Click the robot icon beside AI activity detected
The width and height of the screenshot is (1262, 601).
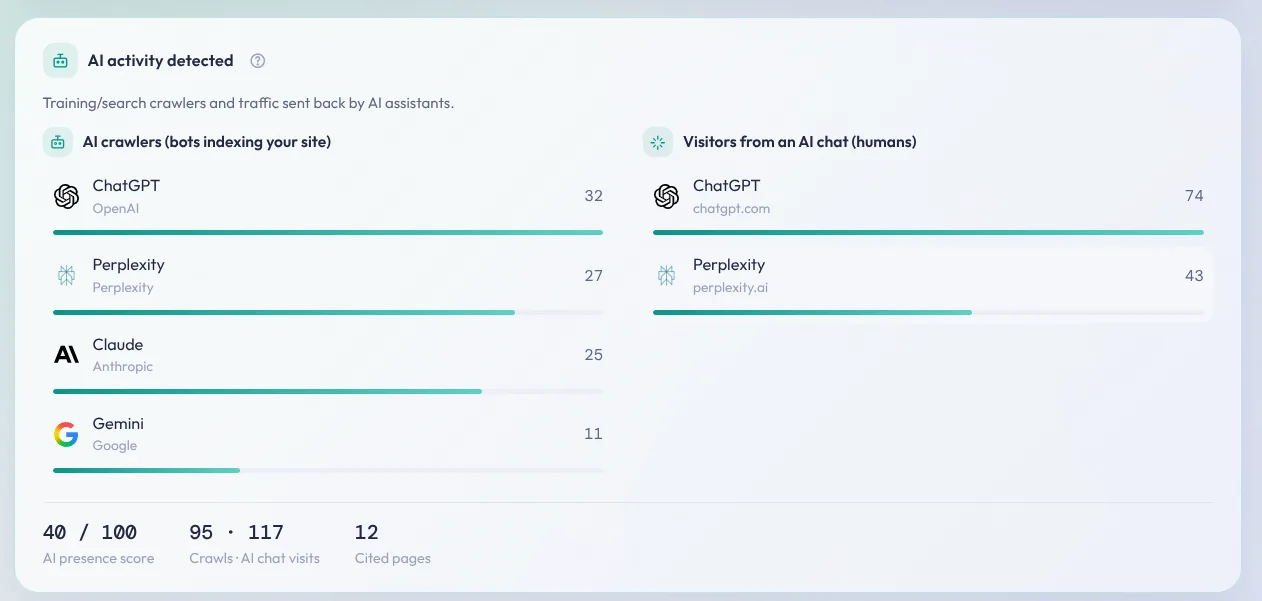tap(60, 61)
